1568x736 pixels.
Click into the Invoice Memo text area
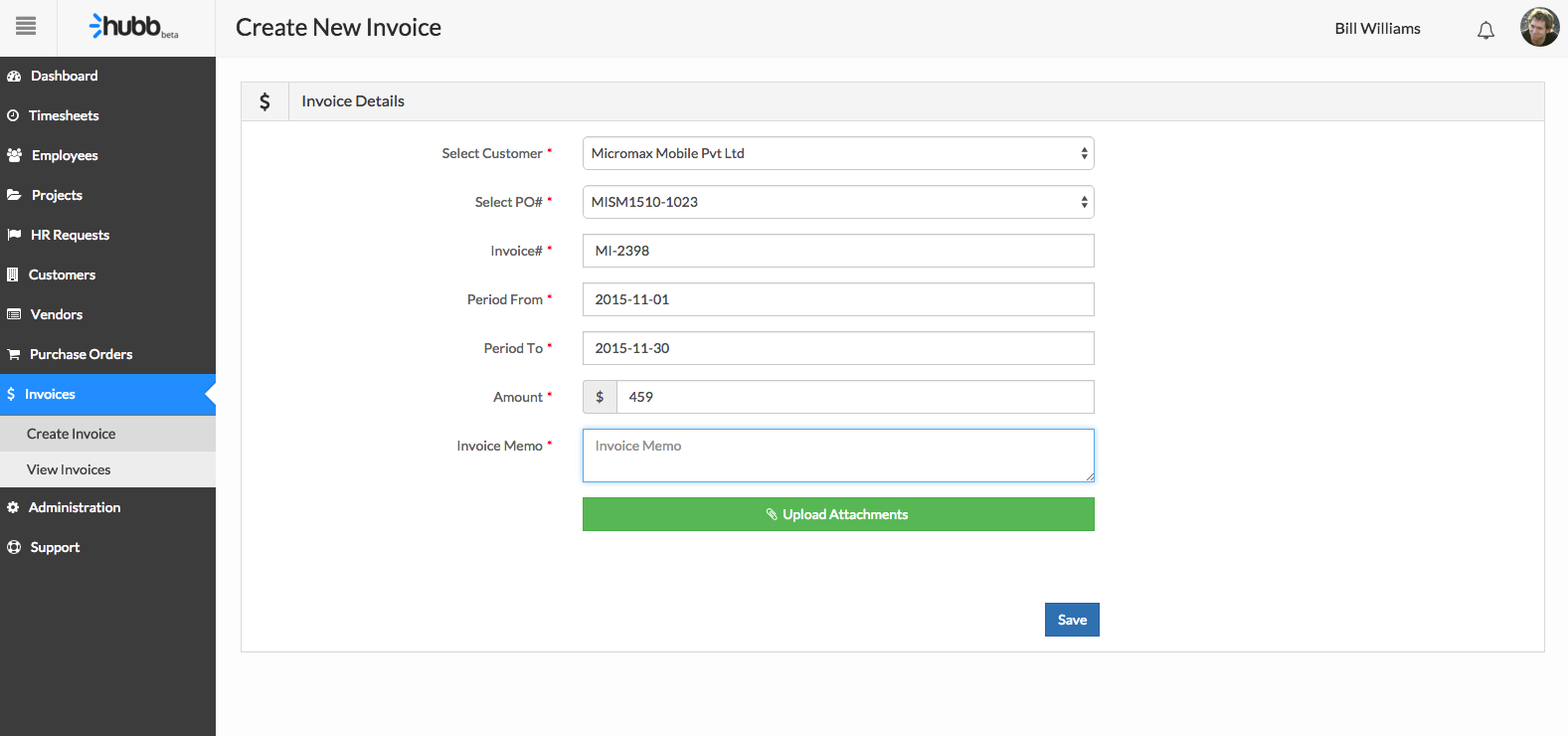[x=837, y=456]
